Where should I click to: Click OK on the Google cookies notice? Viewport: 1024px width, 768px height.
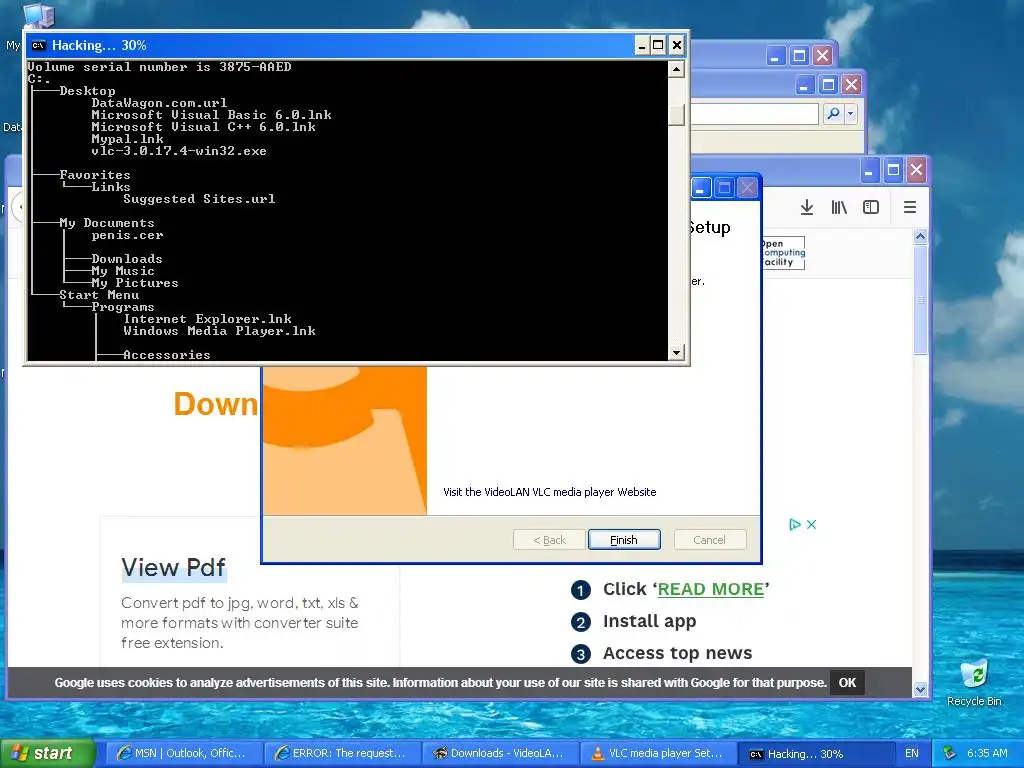pyautogui.click(x=847, y=682)
